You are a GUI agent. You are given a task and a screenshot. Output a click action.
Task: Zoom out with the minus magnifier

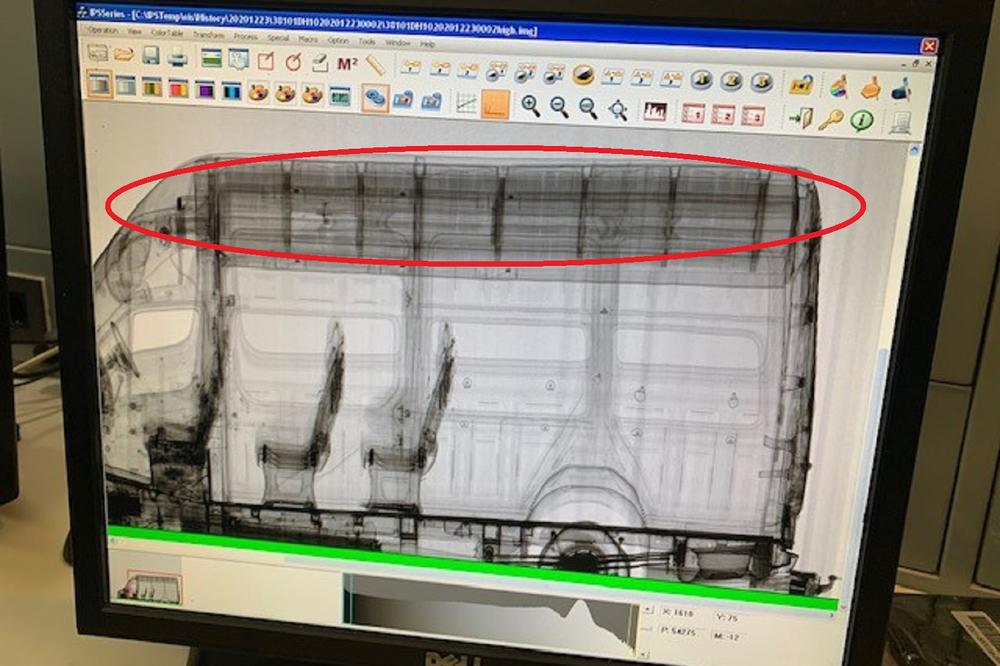click(559, 107)
